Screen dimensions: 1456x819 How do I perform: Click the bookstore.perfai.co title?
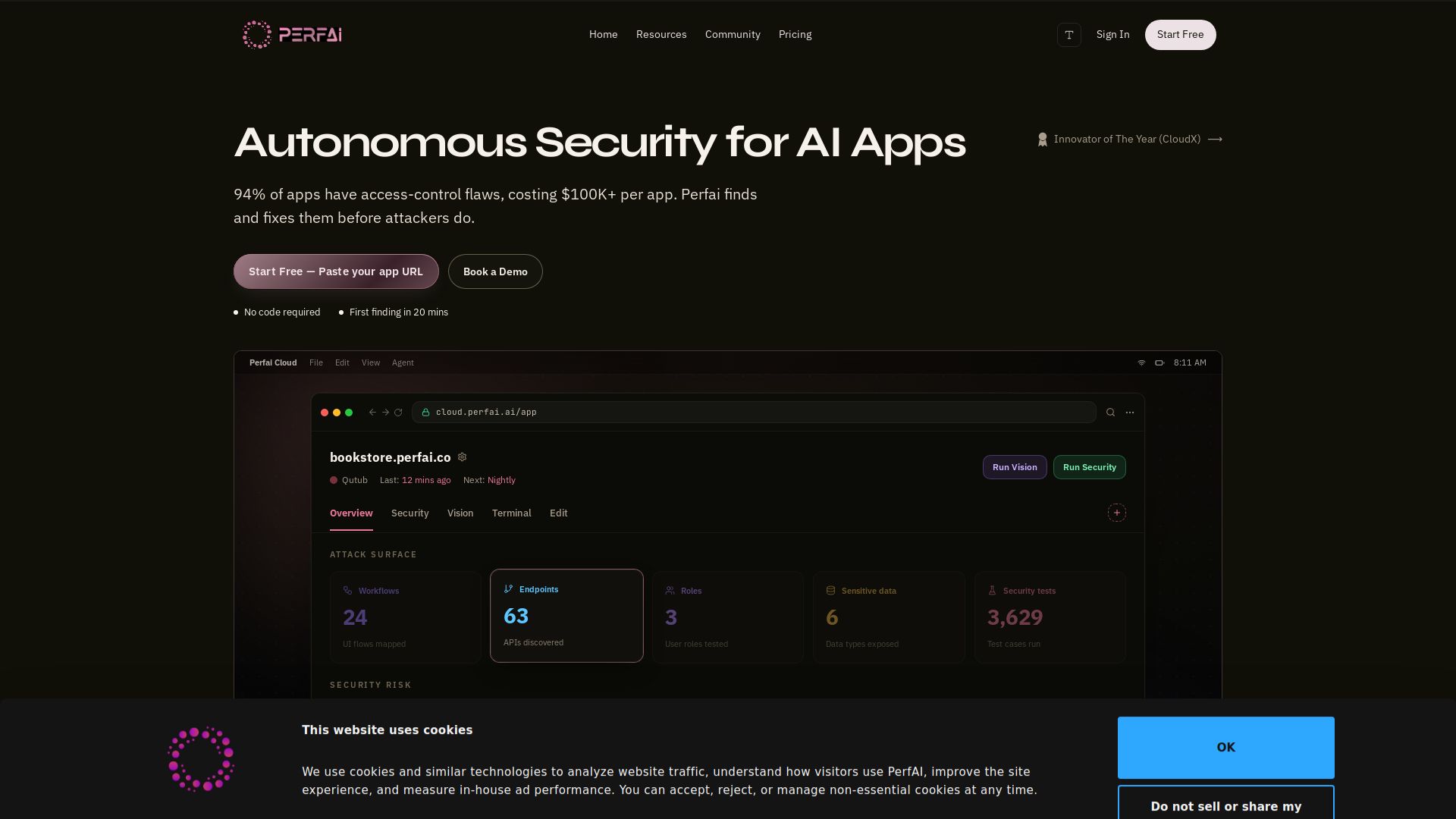pos(391,457)
